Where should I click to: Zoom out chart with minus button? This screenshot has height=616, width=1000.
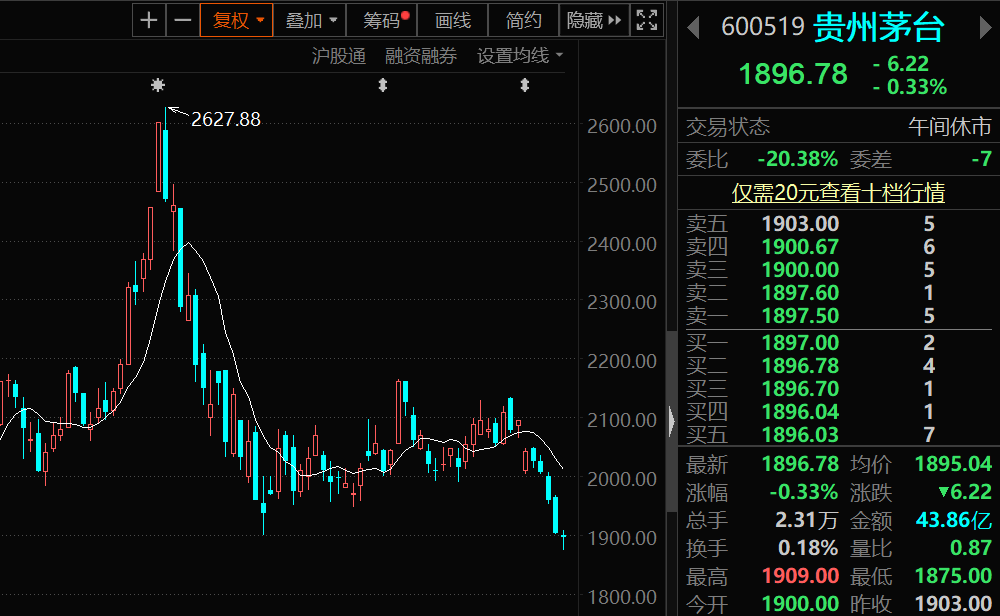tap(182, 20)
